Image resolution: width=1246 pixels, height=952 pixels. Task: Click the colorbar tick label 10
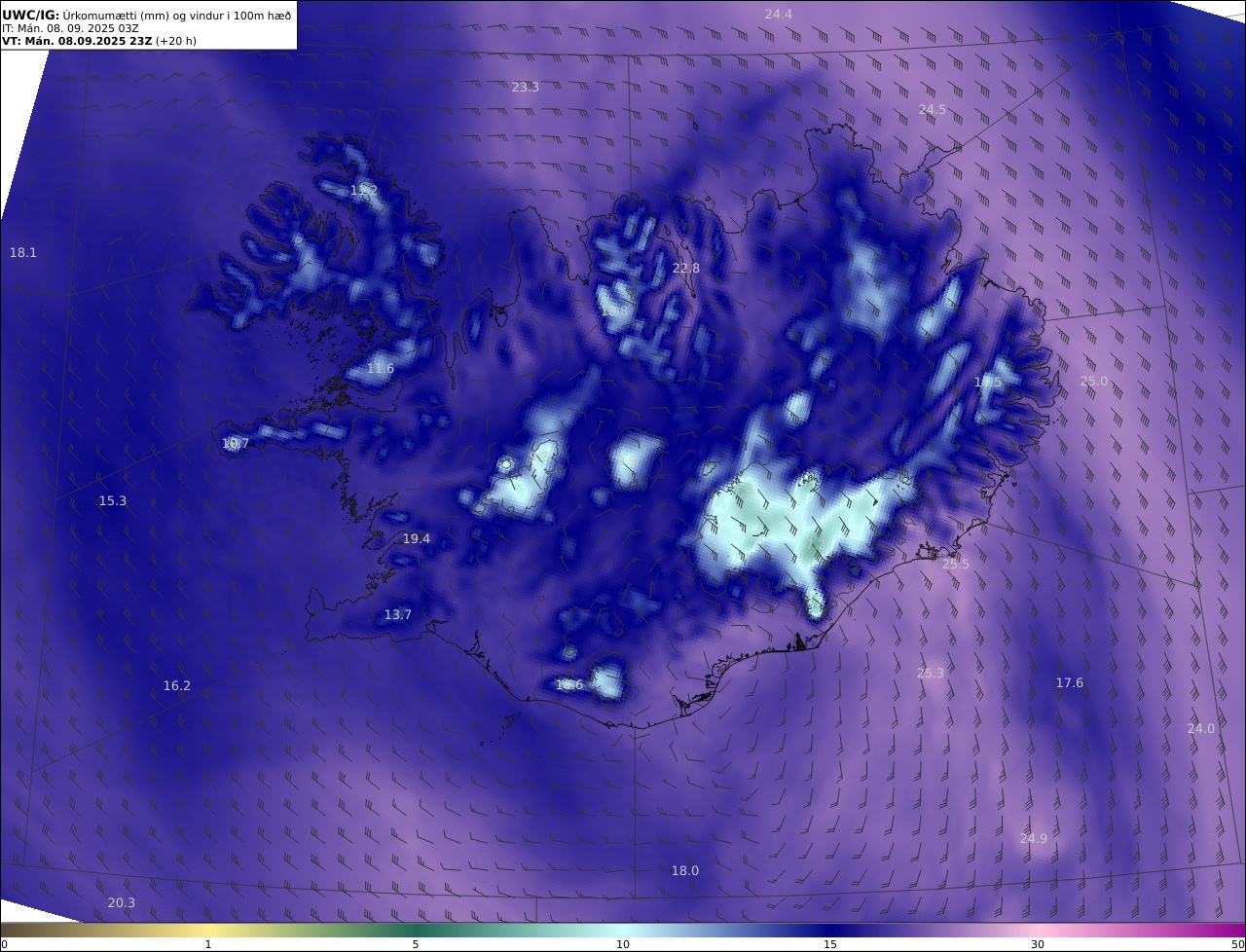[x=623, y=944]
